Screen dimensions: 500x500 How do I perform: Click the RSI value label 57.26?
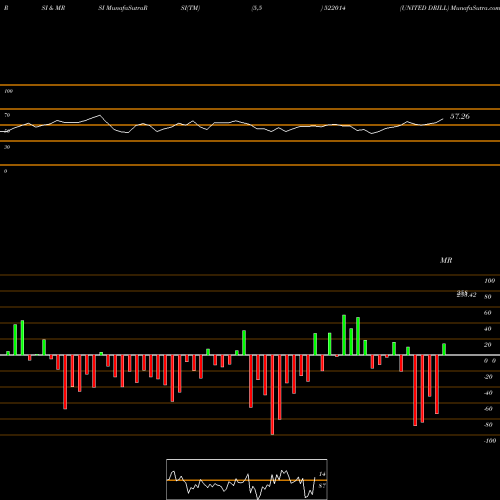tap(460, 116)
